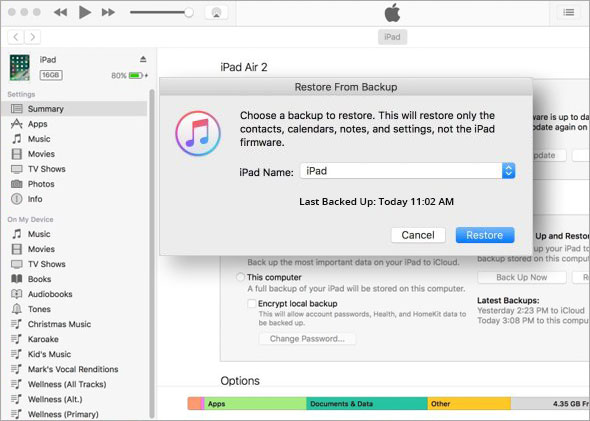590x421 pixels.
Task: Start playback with the play button
Action: (x=85, y=12)
